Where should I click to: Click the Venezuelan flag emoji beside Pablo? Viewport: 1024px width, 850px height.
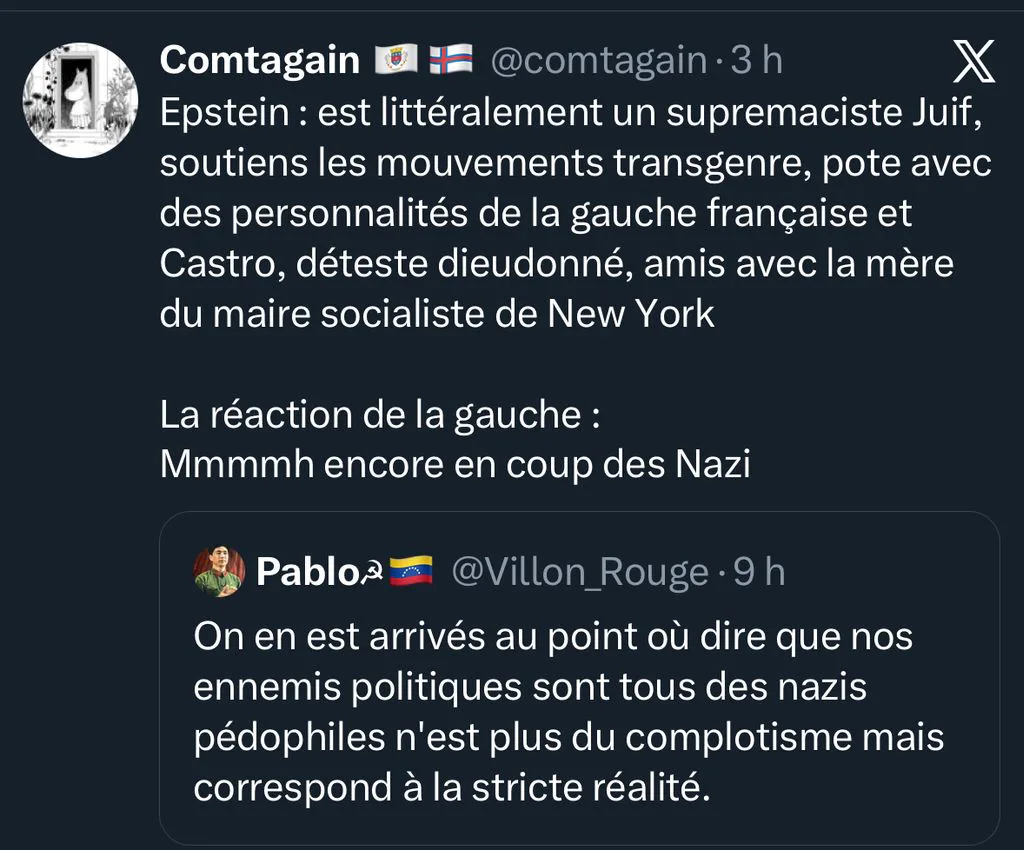pyautogui.click(x=411, y=571)
